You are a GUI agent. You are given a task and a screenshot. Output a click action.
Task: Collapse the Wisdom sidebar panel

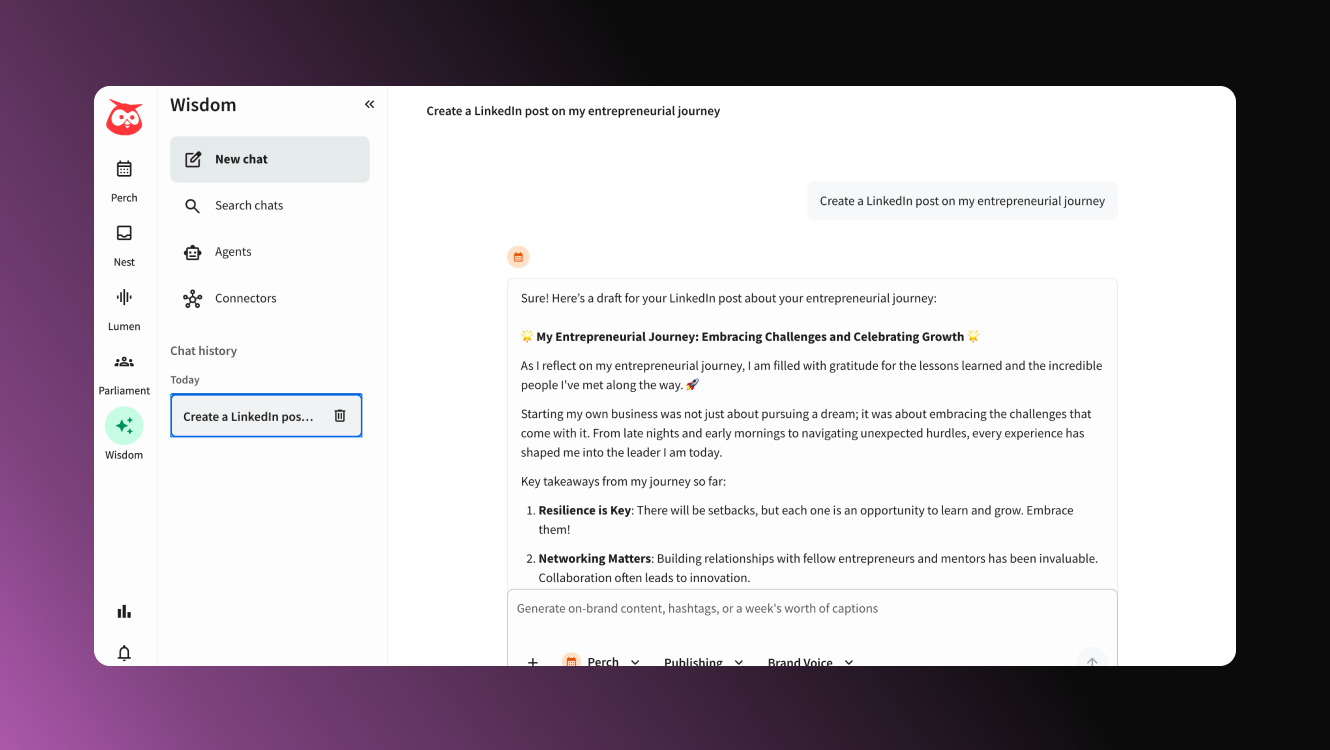(369, 105)
